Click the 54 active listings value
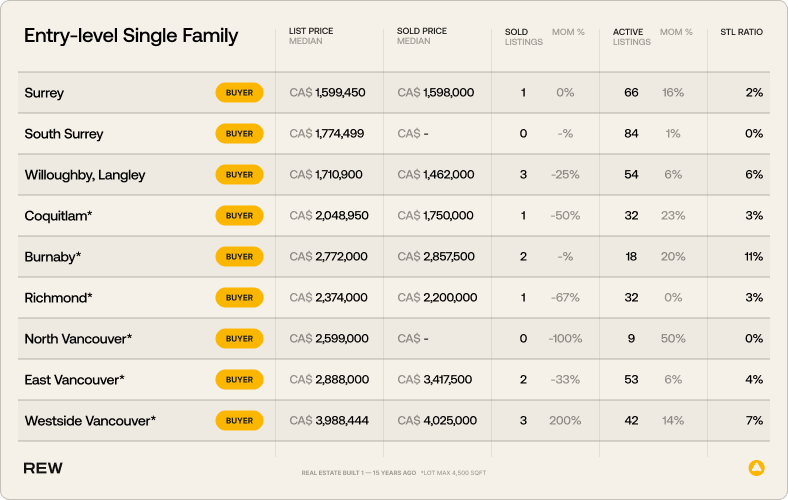Screen dimensions: 788x500 631,174
